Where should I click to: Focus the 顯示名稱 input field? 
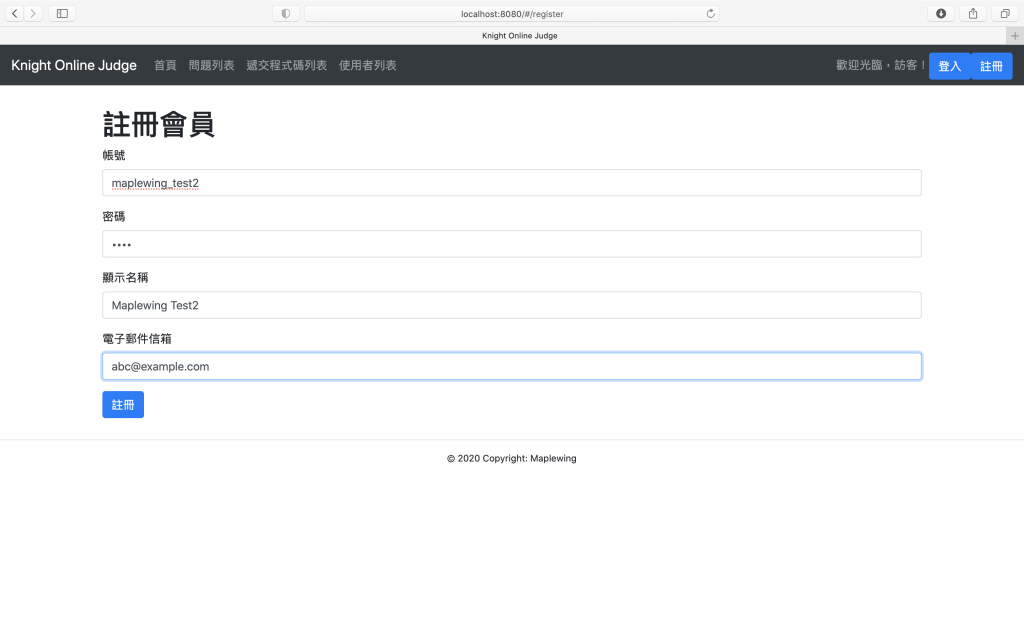coord(512,305)
